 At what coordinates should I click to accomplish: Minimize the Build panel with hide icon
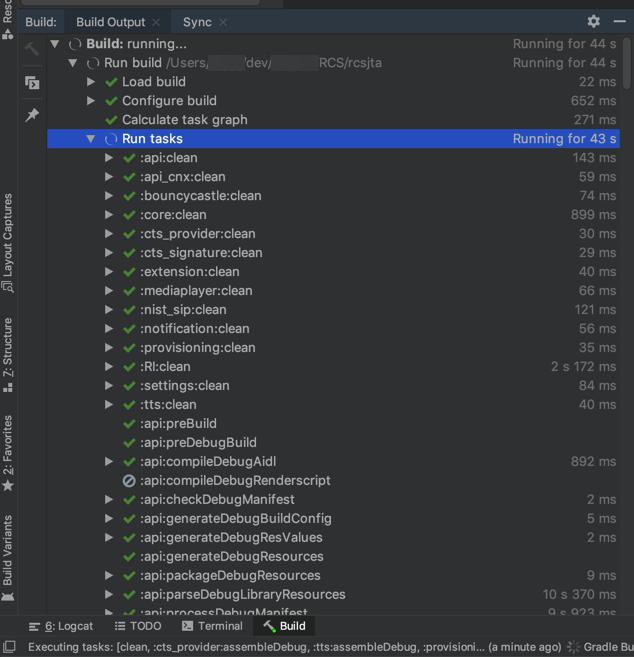619,21
